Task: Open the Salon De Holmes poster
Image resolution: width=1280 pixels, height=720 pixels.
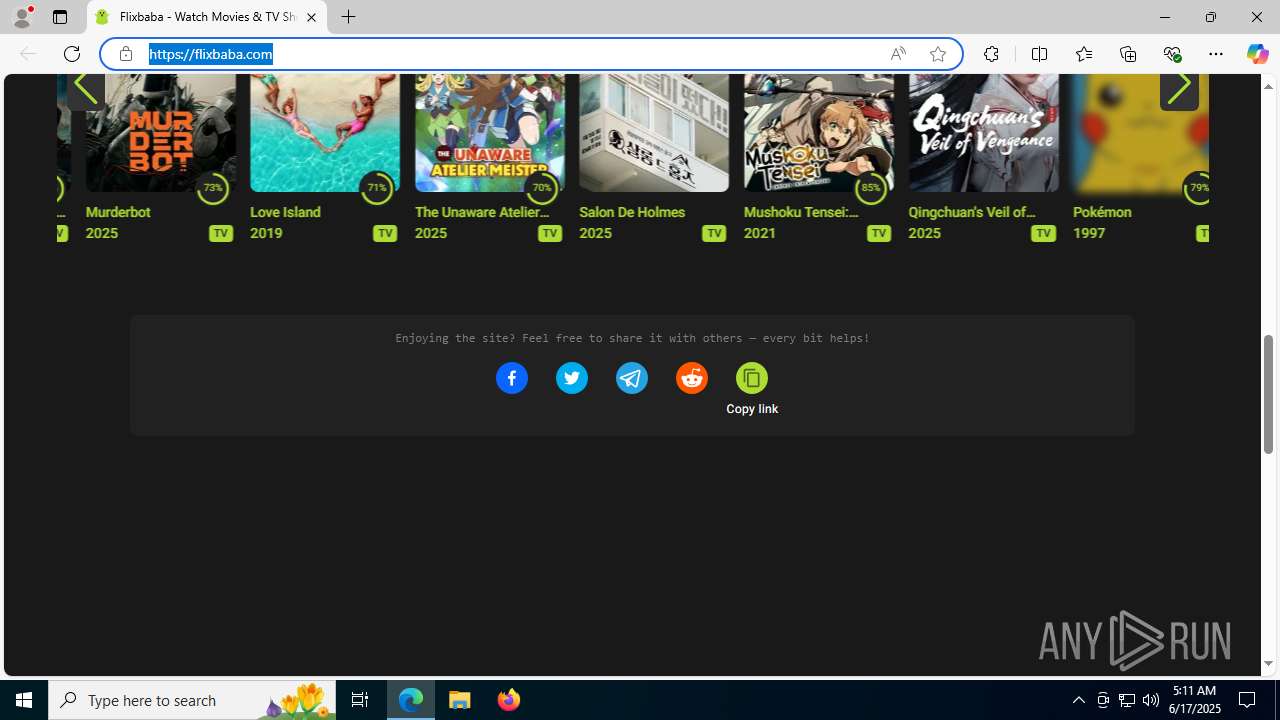Action: click(654, 132)
